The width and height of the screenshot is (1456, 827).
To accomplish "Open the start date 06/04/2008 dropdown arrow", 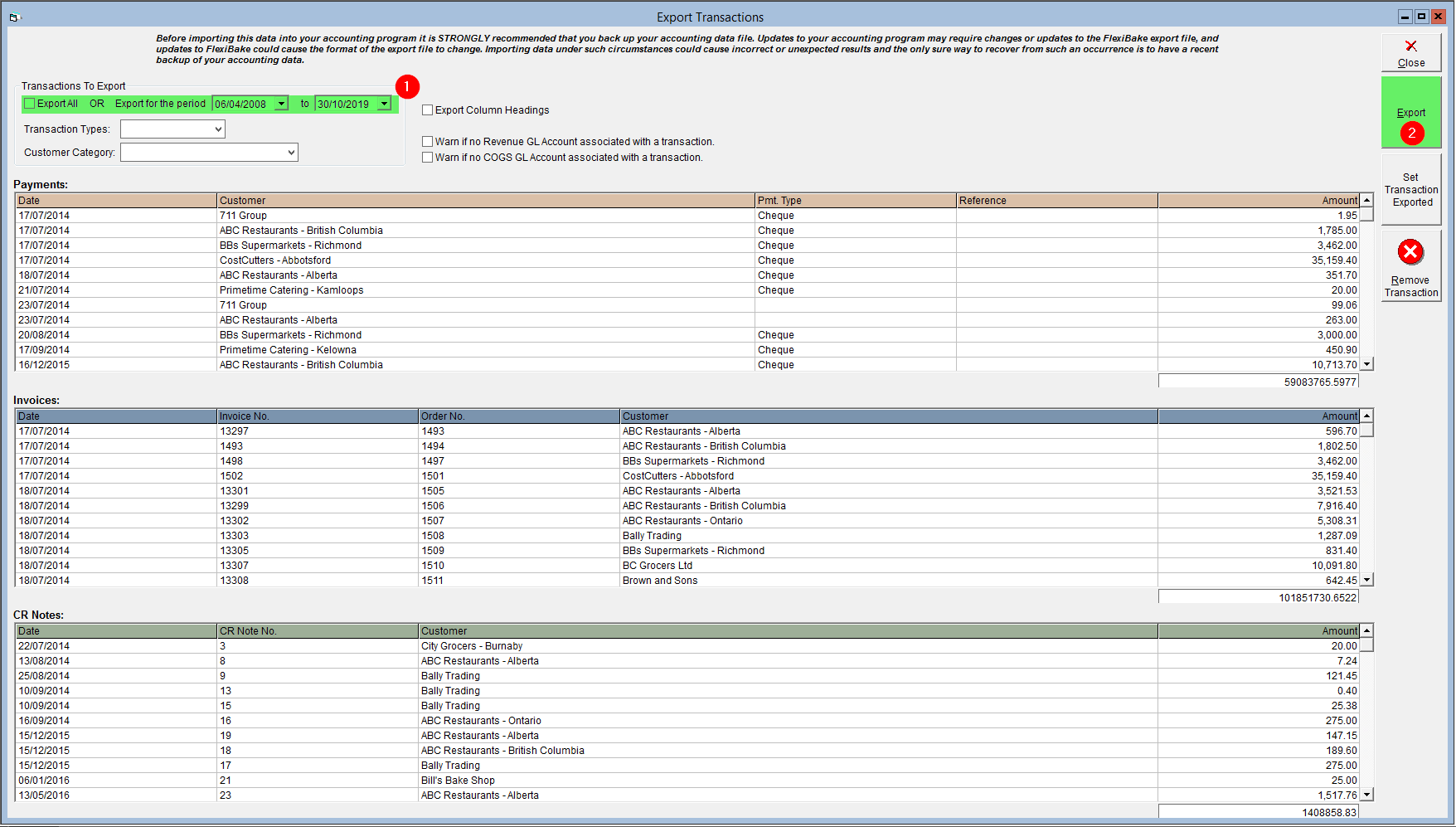I will pos(281,104).
